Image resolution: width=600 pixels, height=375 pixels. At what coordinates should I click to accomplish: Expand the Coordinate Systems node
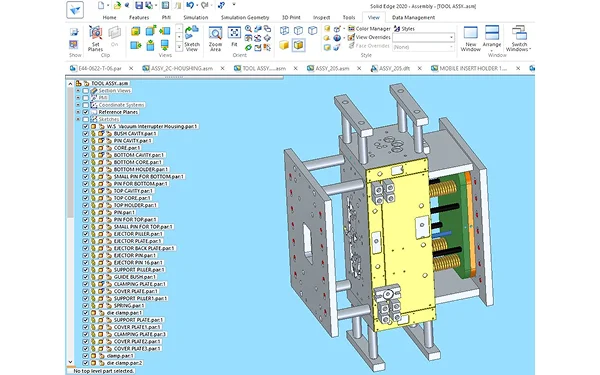[x=78, y=105]
